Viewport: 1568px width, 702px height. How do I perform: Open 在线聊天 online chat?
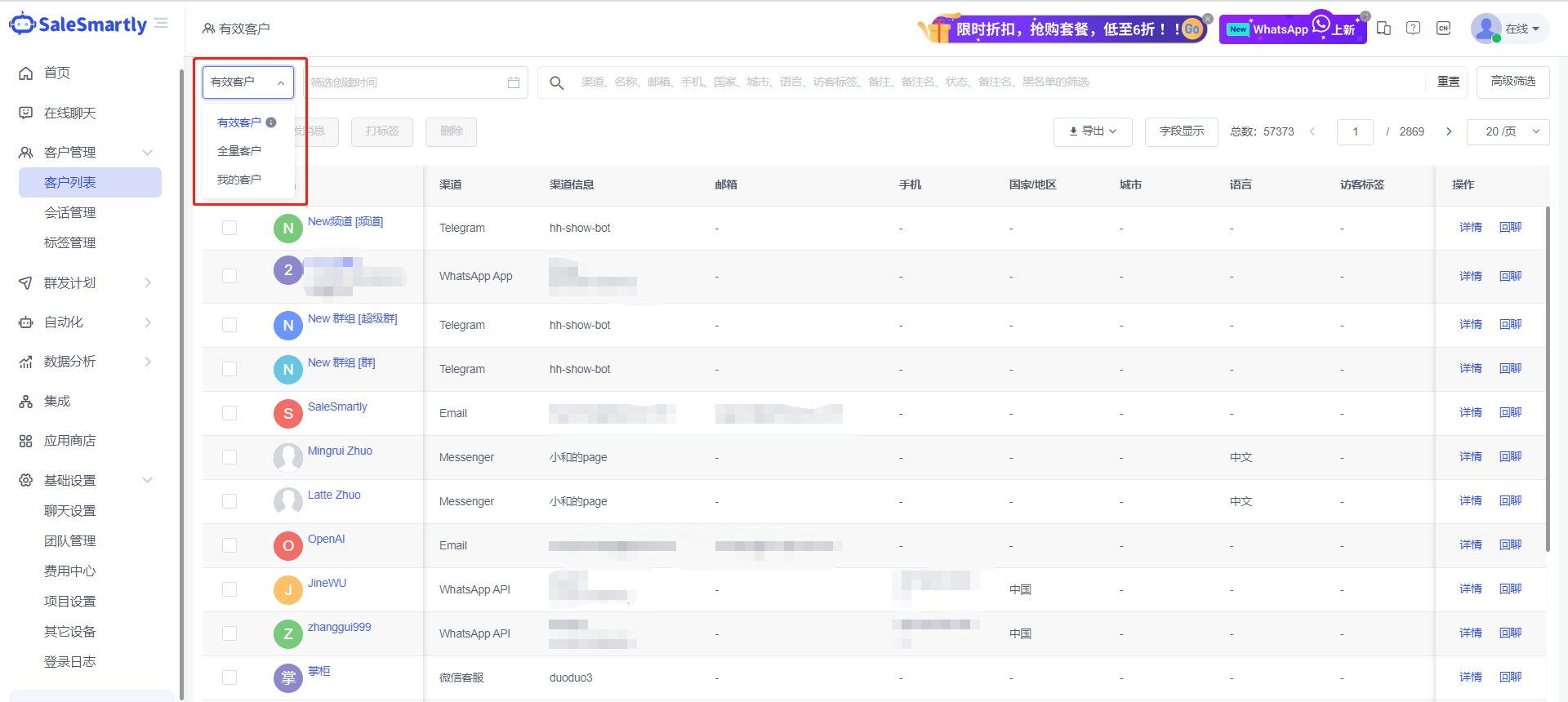(x=69, y=113)
